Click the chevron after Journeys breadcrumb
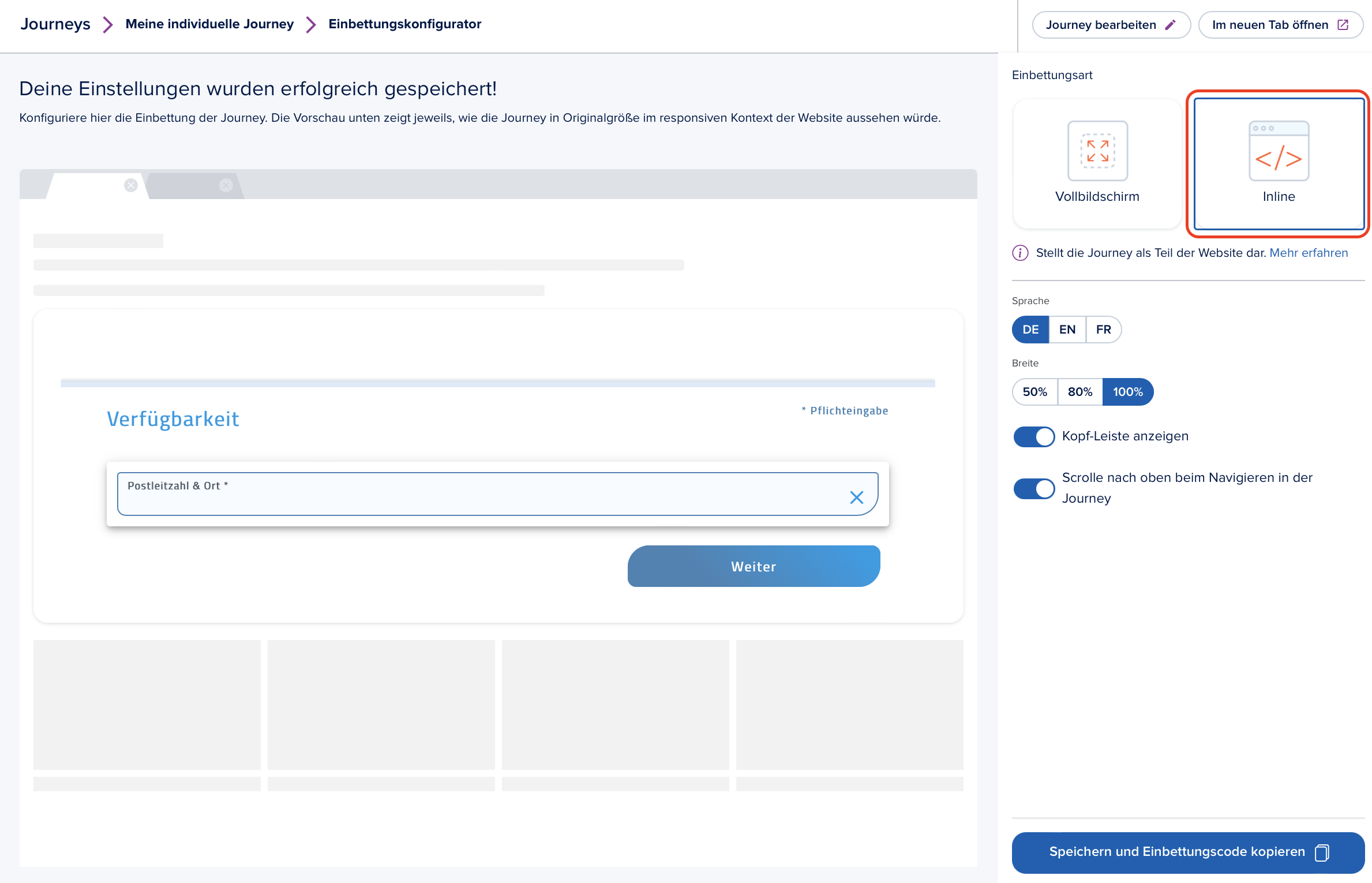1372x883 pixels. [107, 24]
